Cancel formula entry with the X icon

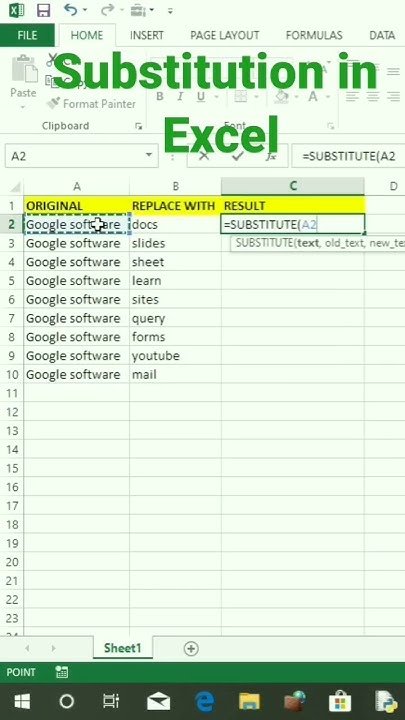pyautogui.click(x=204, y=156)
